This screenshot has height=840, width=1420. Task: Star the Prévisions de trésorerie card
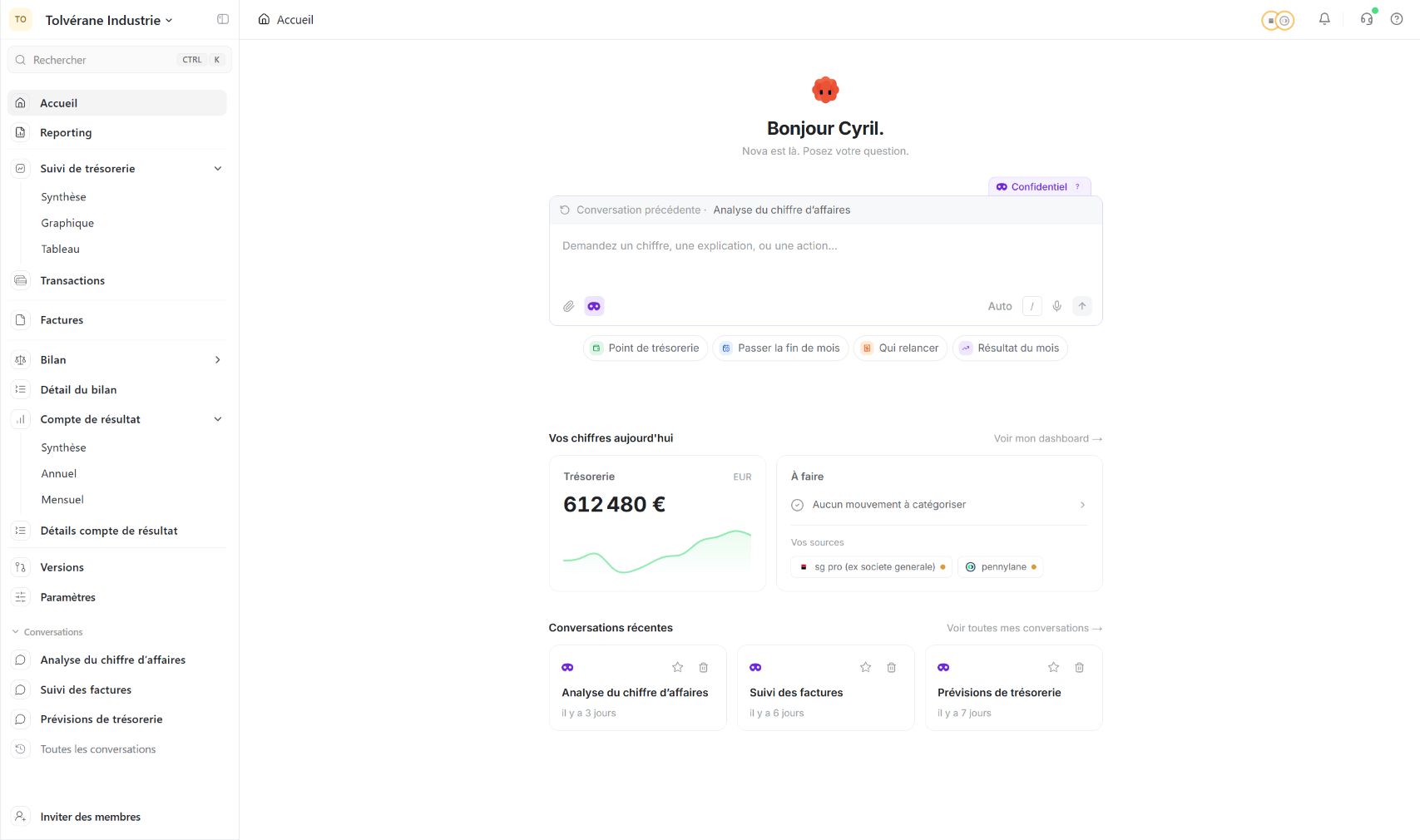pyautogui.click(x=1054, y=667)
